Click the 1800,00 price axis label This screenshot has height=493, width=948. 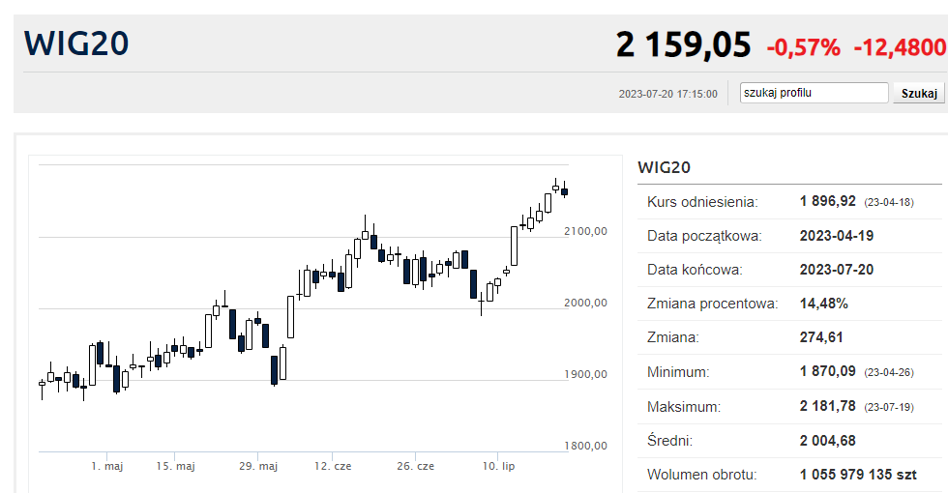[585, 446]
